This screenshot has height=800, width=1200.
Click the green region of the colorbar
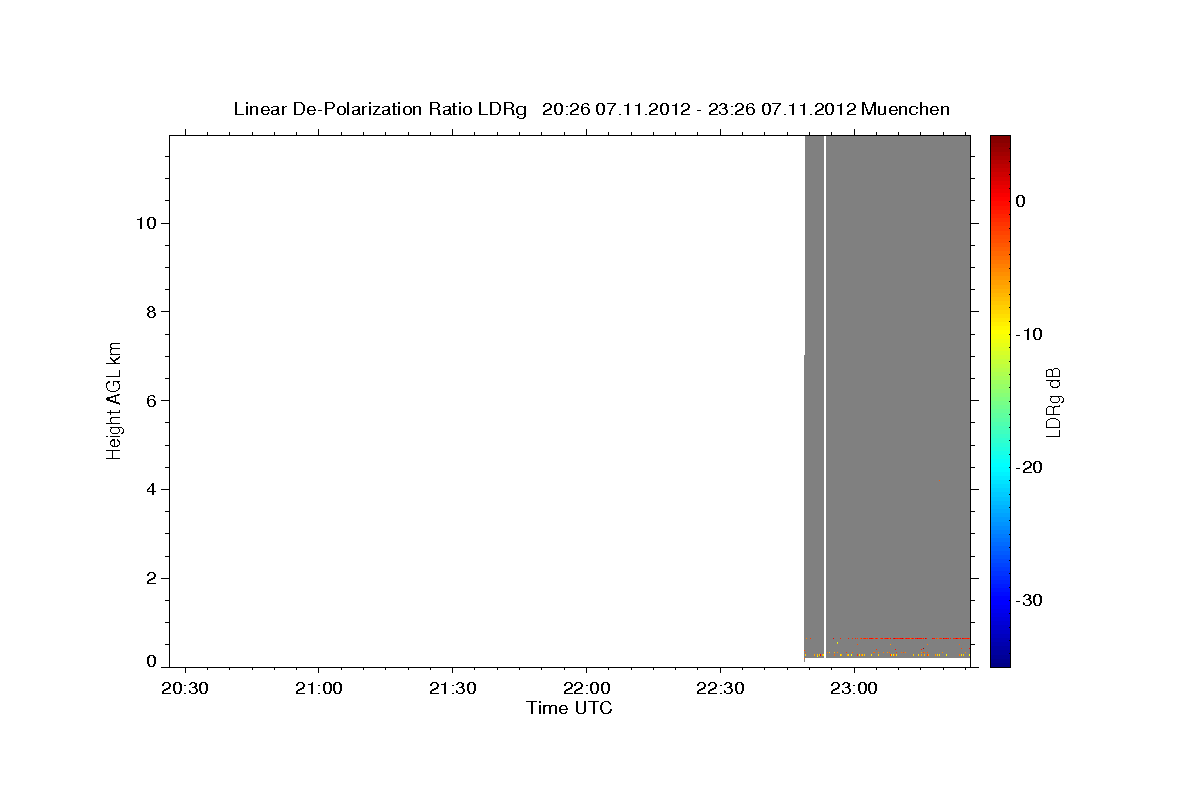coord(1000,400)
